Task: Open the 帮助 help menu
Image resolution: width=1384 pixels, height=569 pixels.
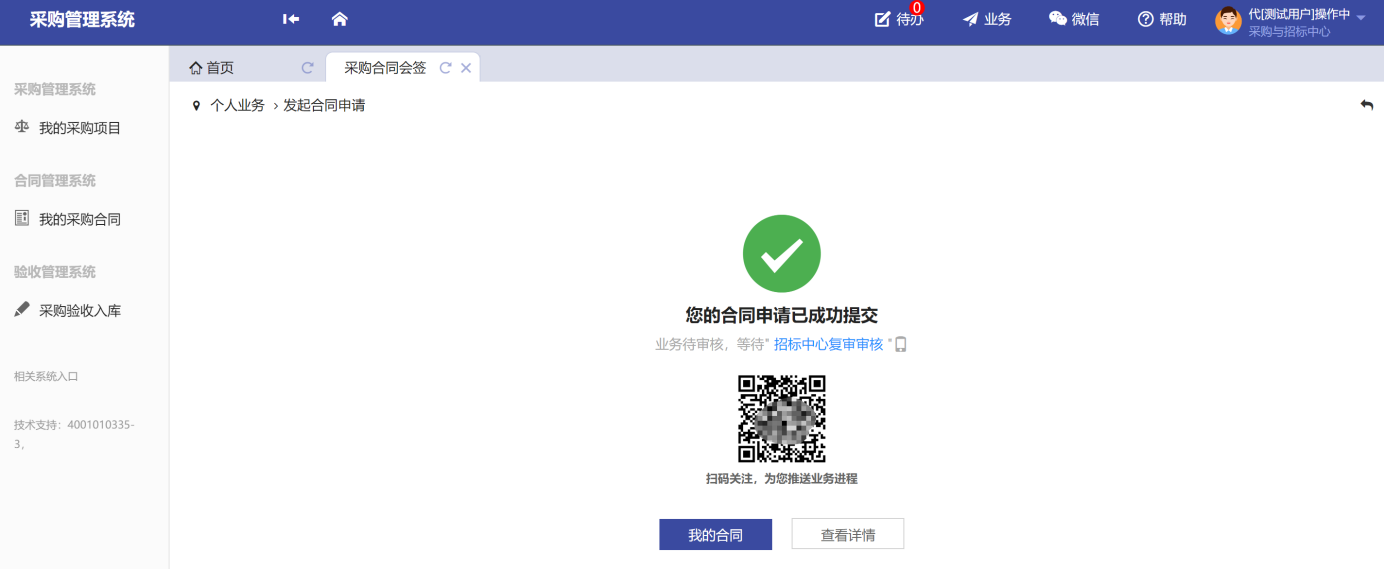Action: click(x=1162, y=19)
